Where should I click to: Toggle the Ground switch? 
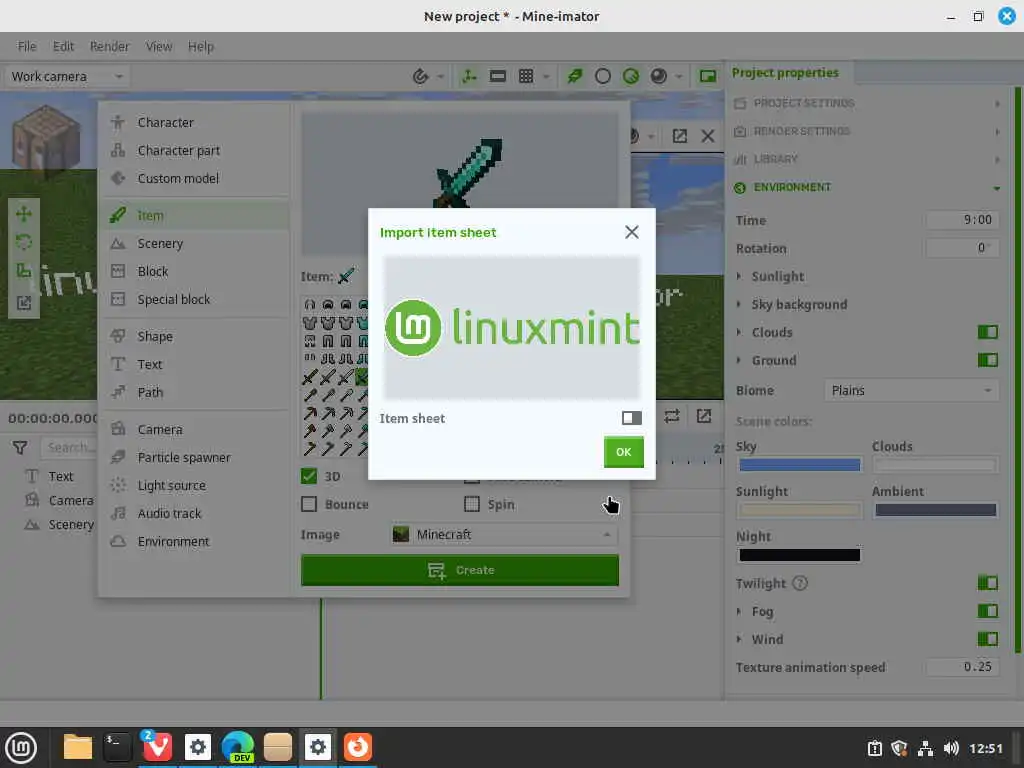point(987,360)
